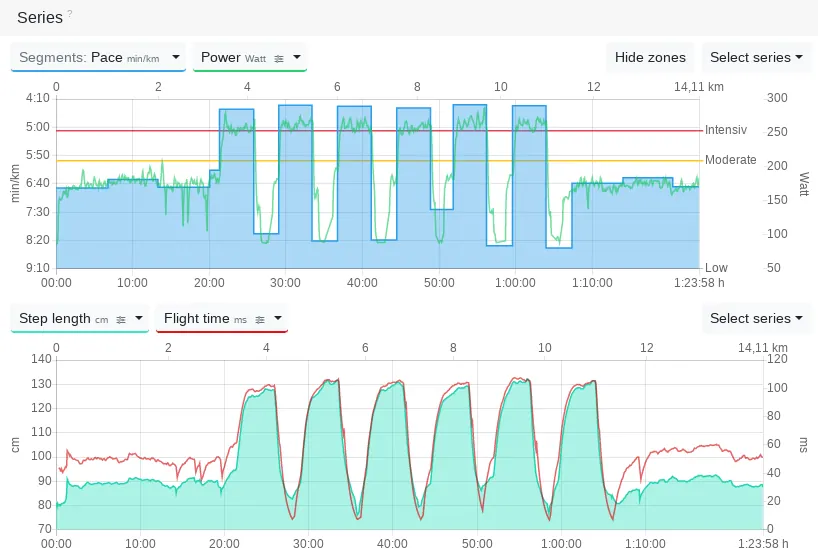
Task: Open the lower chart's Select series dropdown
Action: coord(756,318)
